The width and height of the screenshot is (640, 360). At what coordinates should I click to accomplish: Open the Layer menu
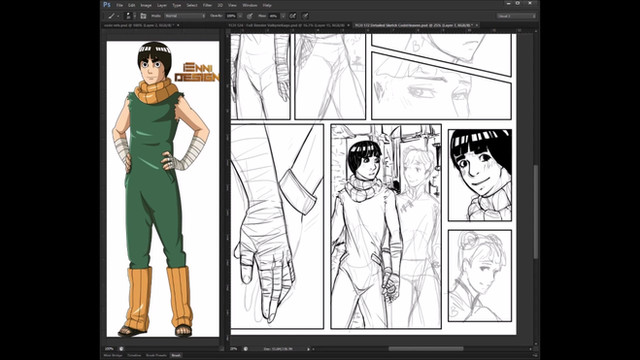[162, 5]
